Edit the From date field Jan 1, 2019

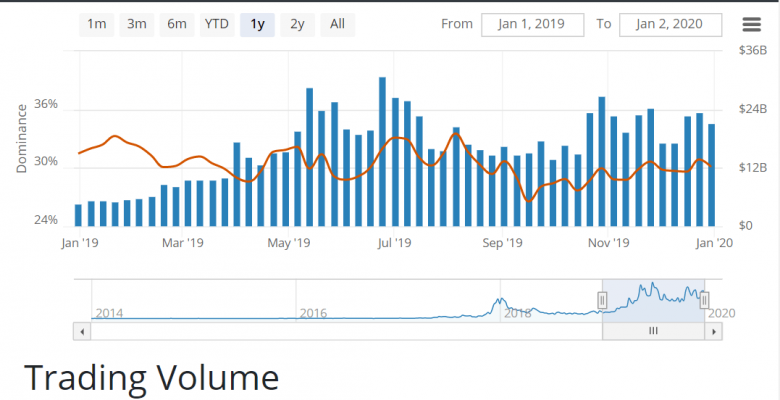[532, 24]
